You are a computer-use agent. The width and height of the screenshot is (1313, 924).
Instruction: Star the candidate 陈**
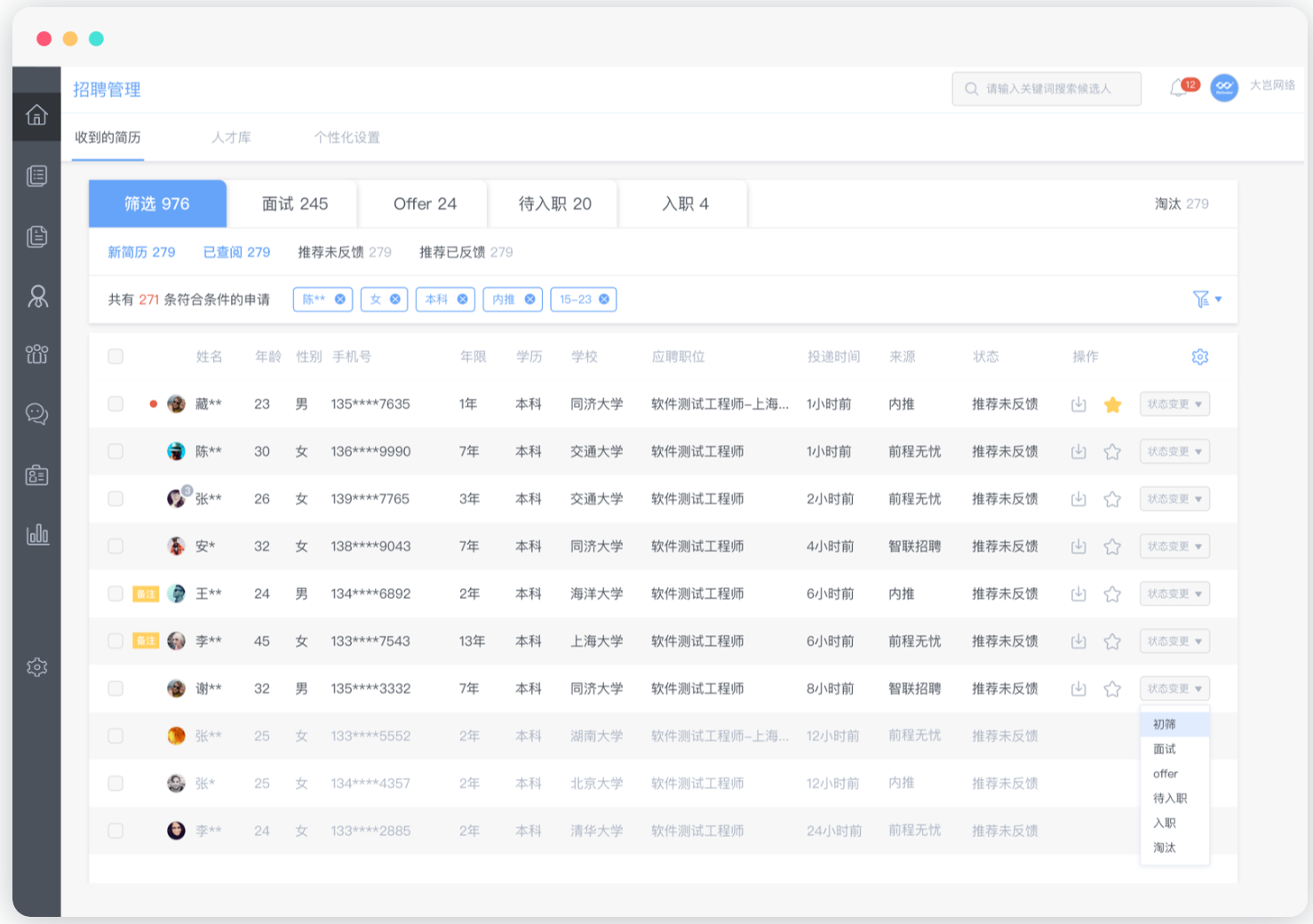(x=1112, y=451)
